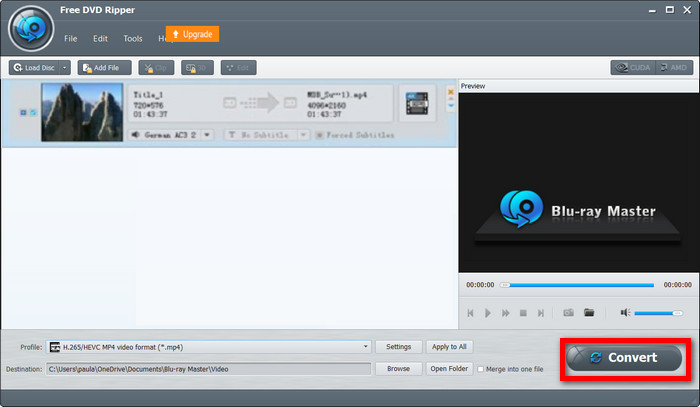Skip to next chapter in preview
The image size is (700, 407).
tap(541, 313)
